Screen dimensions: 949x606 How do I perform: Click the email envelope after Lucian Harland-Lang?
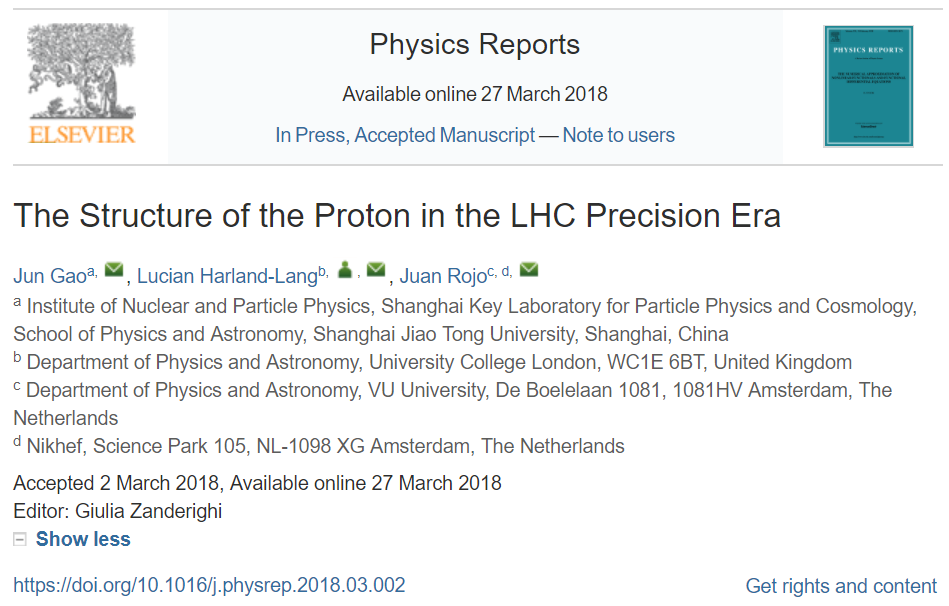[x=376, y=270]
